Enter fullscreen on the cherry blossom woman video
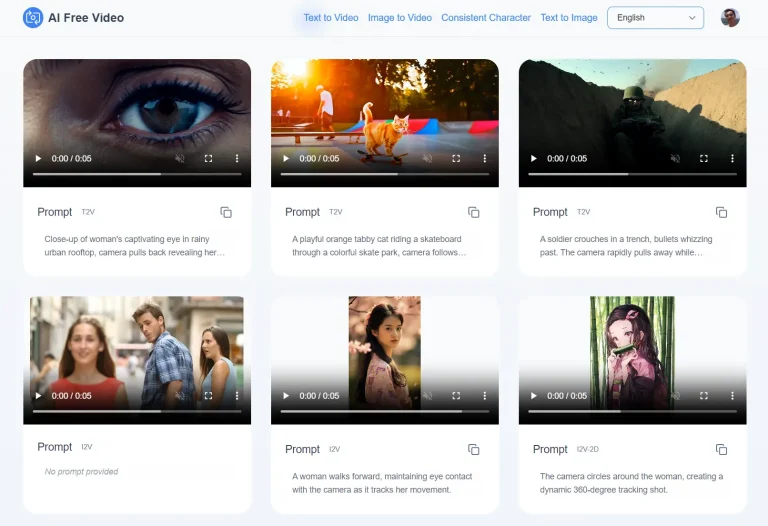Screen dimensions: 768x526 (x=456, y=395)
